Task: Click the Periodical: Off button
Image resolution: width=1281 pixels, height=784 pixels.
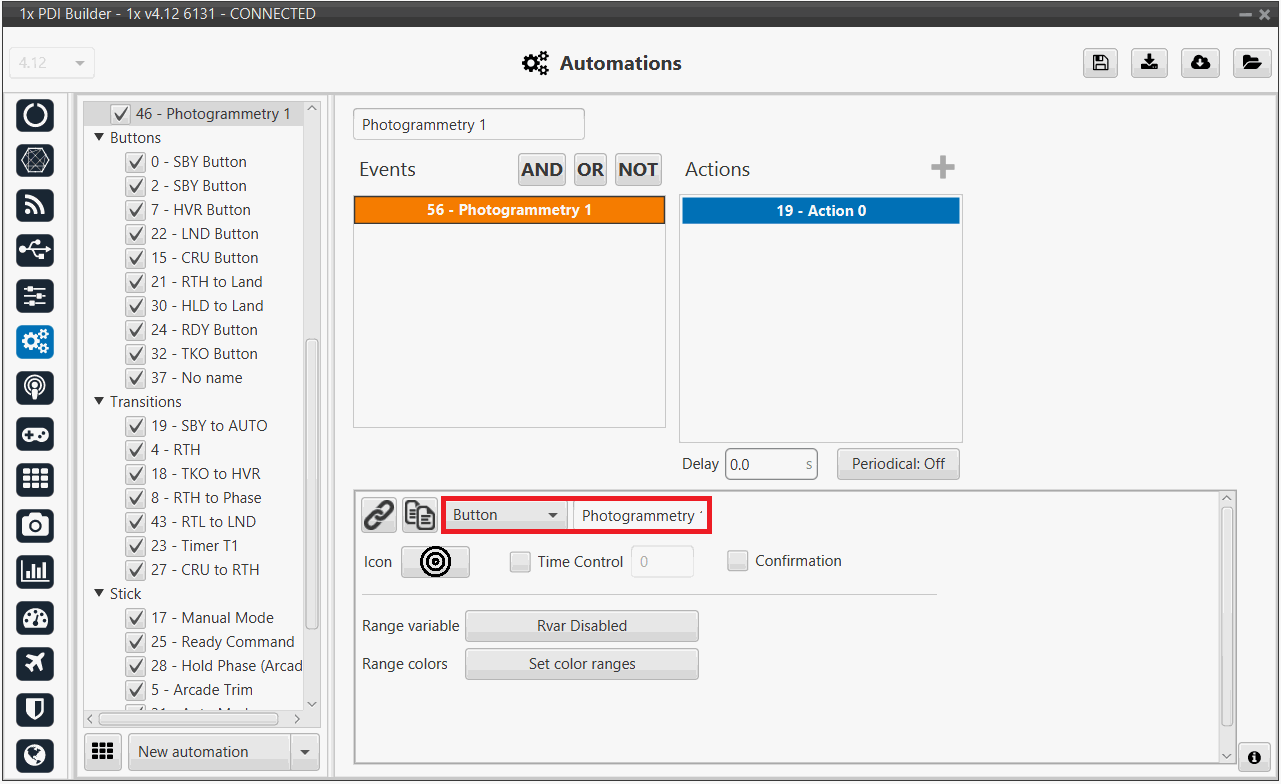Action: 897,464
